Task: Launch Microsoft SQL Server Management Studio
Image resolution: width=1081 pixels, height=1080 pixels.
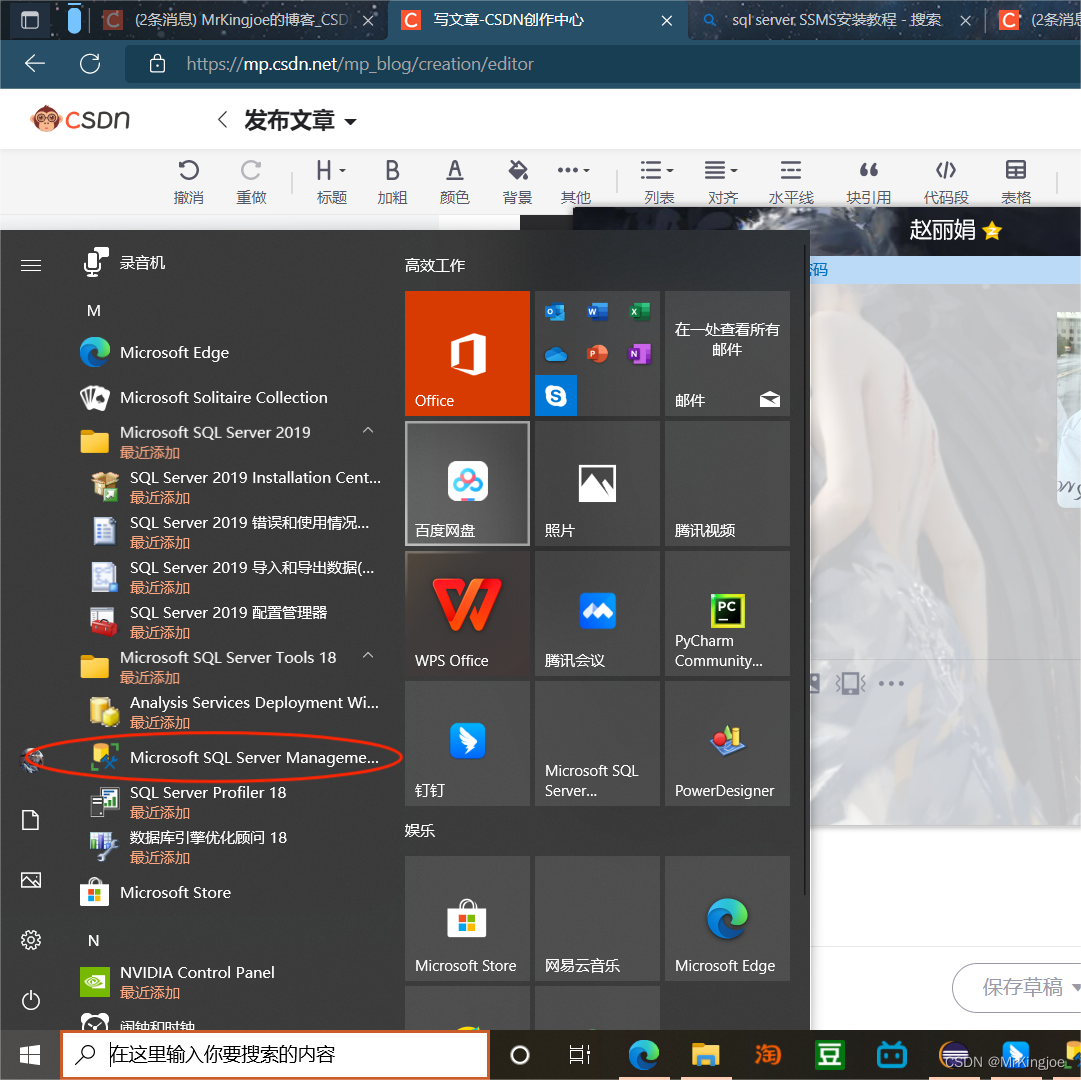Action: point(234,757)
